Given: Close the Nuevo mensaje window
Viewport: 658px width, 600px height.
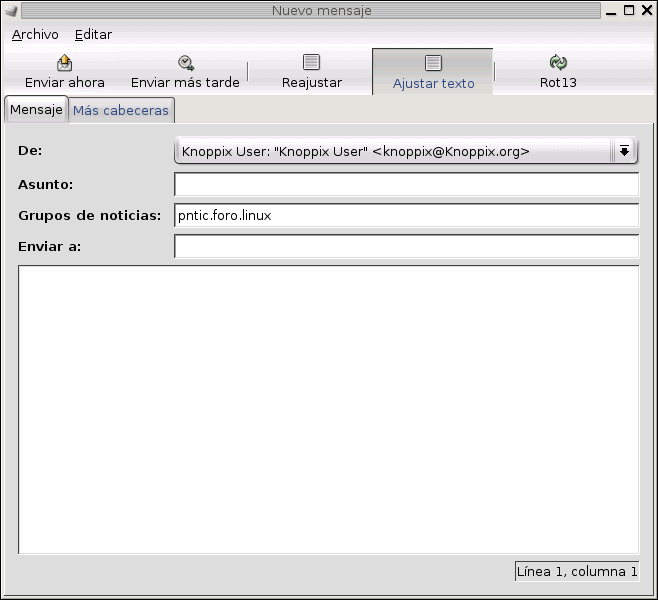Looking at the screenshot, I should pyautogui.click(x=645, y=11).
